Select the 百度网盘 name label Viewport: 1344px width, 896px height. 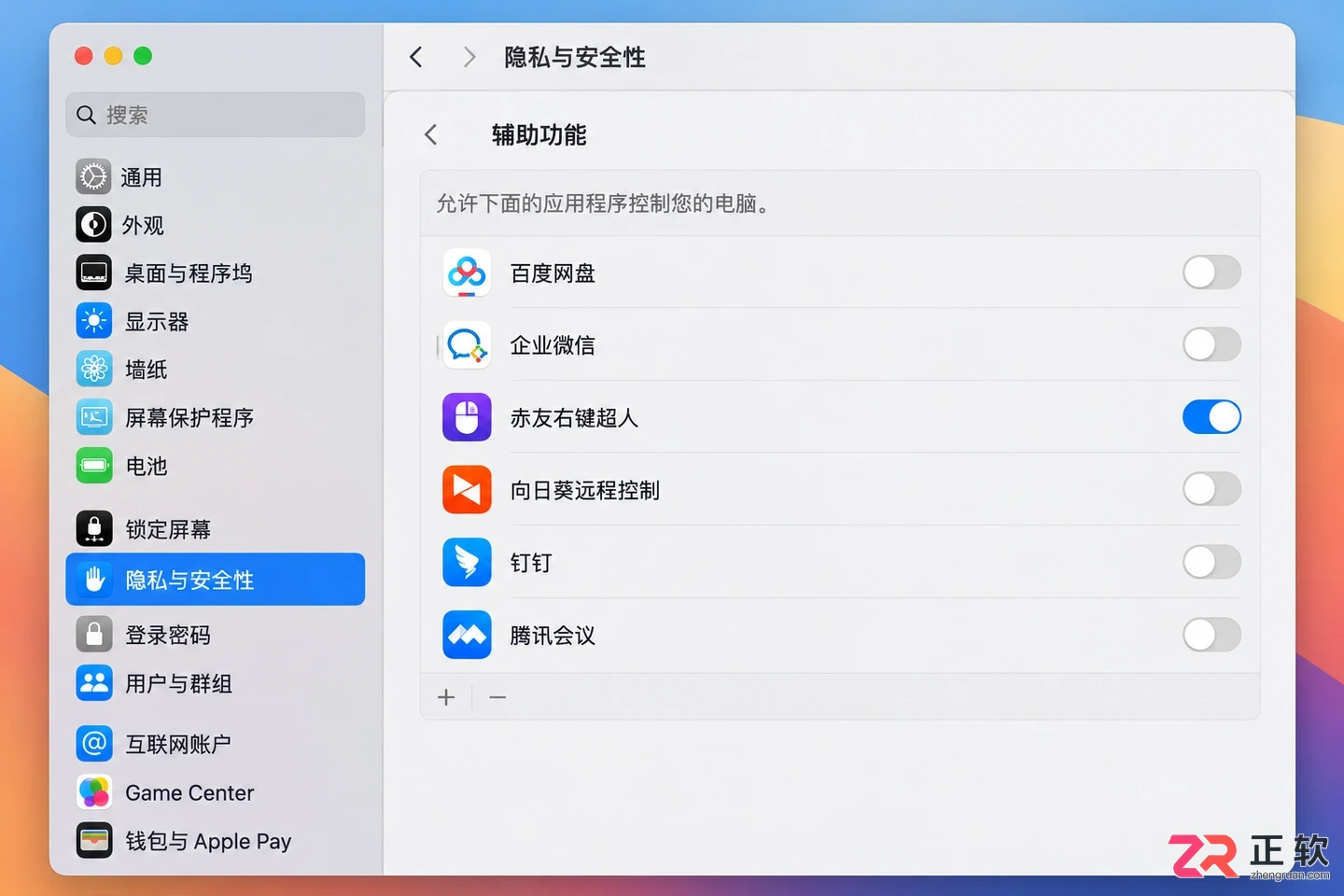(553, 273)
